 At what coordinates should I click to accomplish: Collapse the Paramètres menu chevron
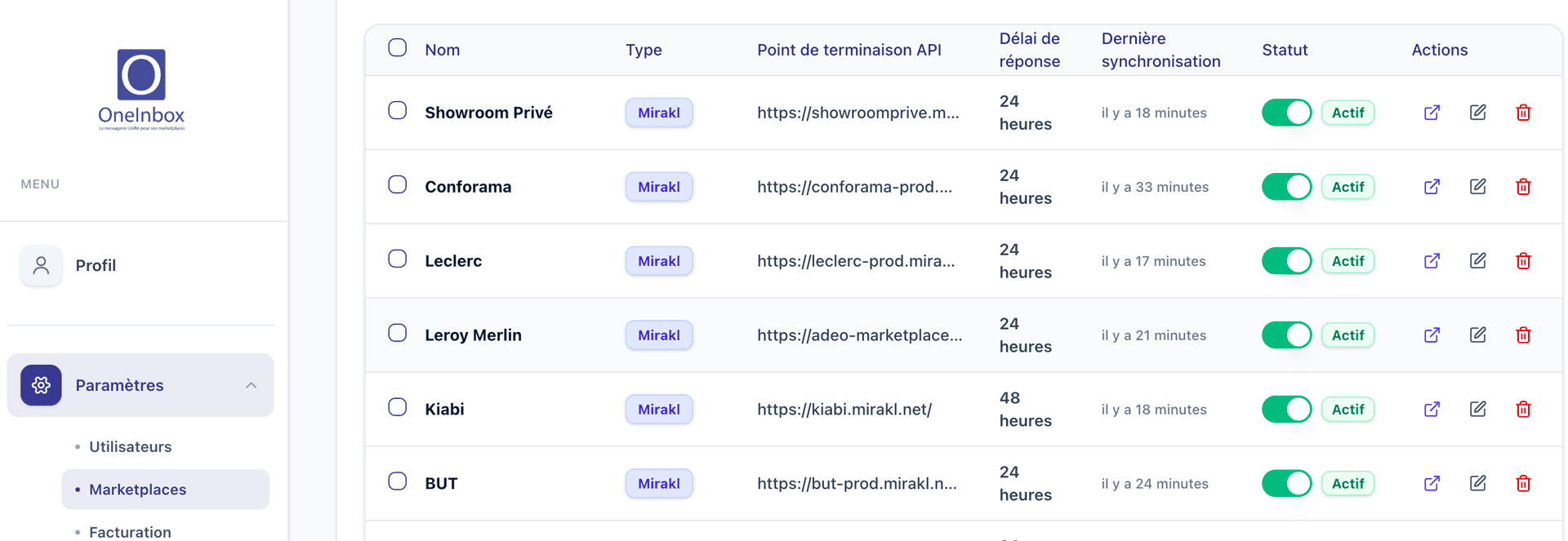coord(252,385)
